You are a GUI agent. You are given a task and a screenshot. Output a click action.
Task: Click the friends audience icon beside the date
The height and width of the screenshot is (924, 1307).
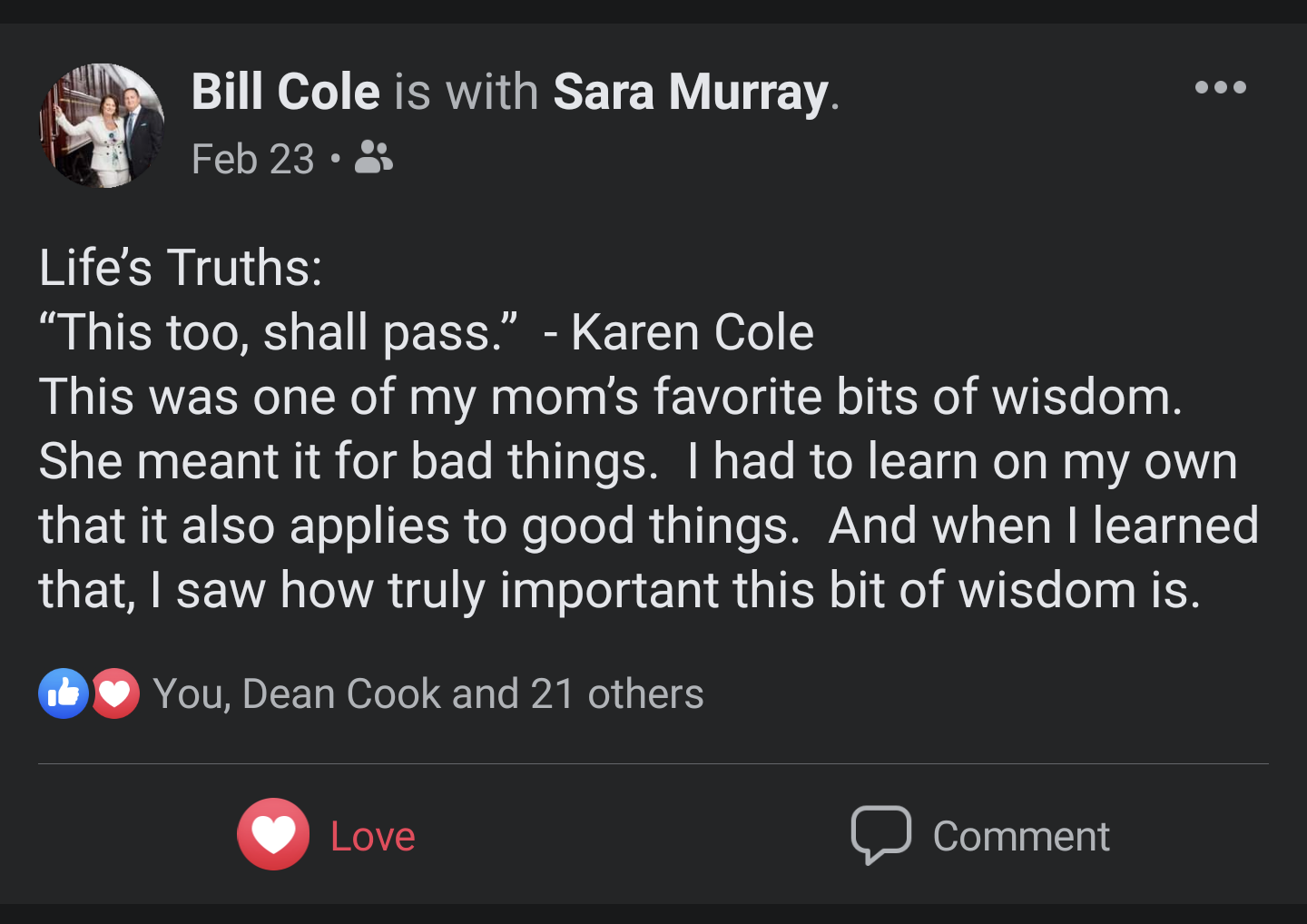(373, 157)
